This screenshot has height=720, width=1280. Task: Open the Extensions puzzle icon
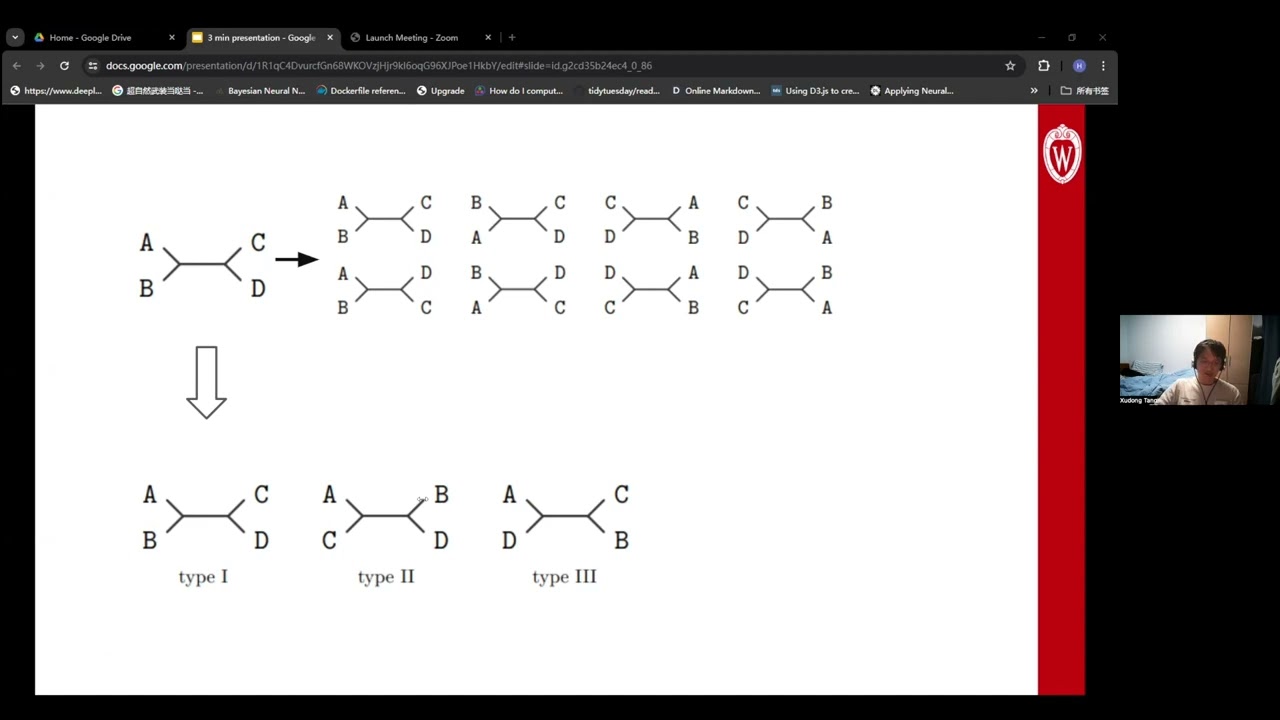point(1044,65)
